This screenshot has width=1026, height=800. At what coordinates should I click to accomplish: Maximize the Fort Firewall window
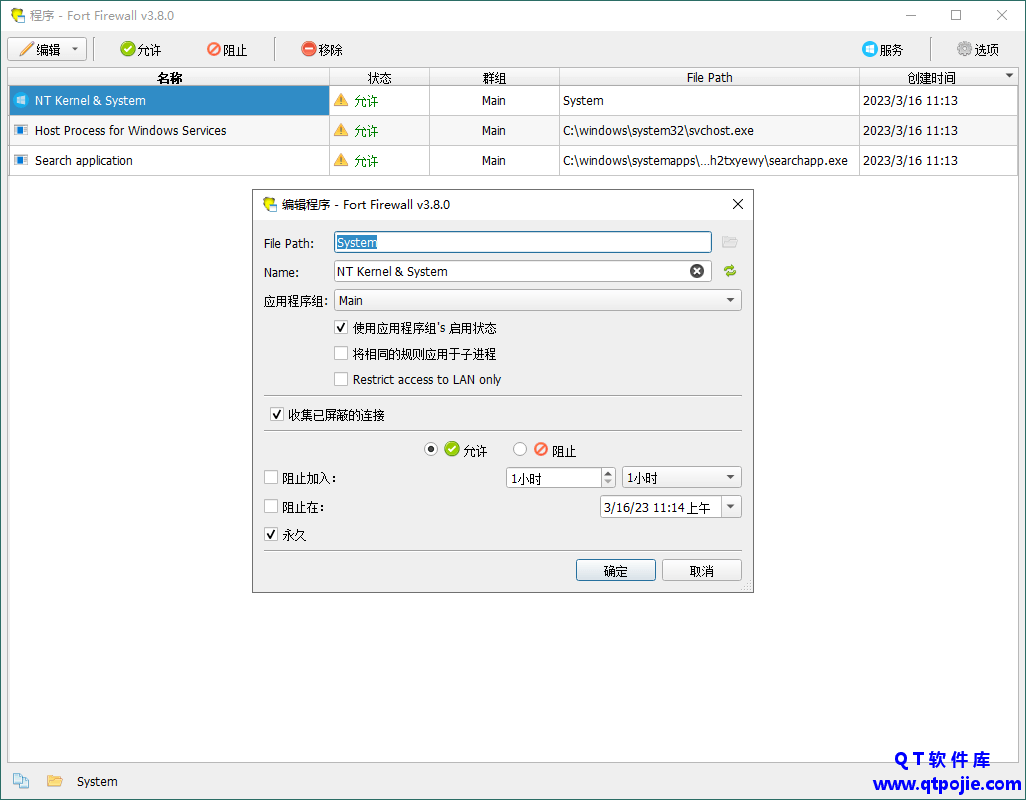pyautogui.click(x=956, y=15)
